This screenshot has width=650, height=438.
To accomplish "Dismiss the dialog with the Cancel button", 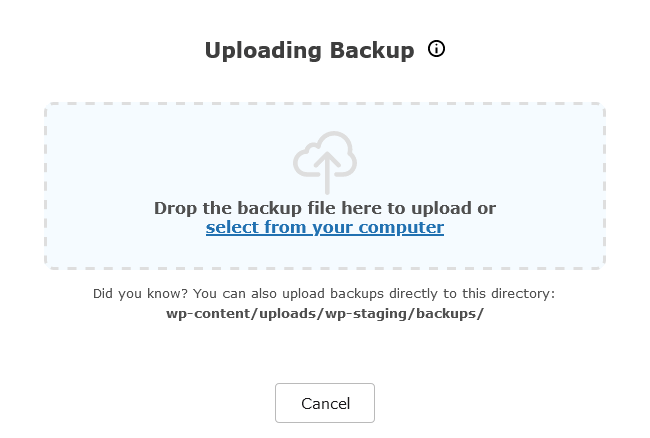I will (325, 403).
